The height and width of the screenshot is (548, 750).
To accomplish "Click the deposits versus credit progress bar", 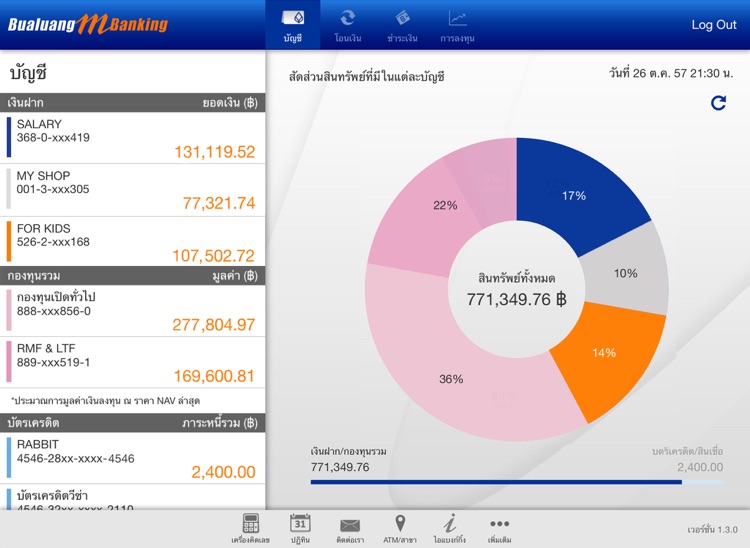I will coord(517,482).
